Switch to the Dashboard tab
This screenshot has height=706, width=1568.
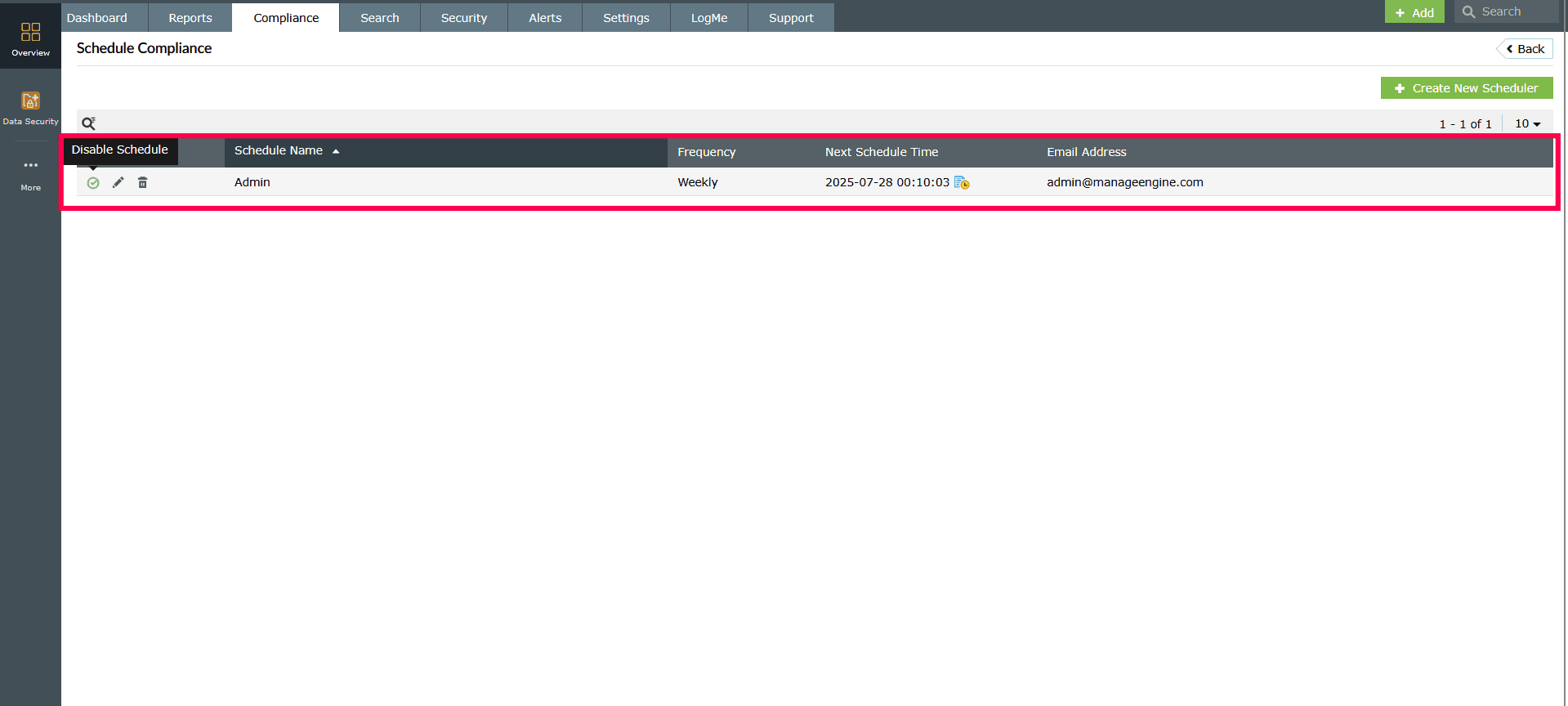click(97, 18)
